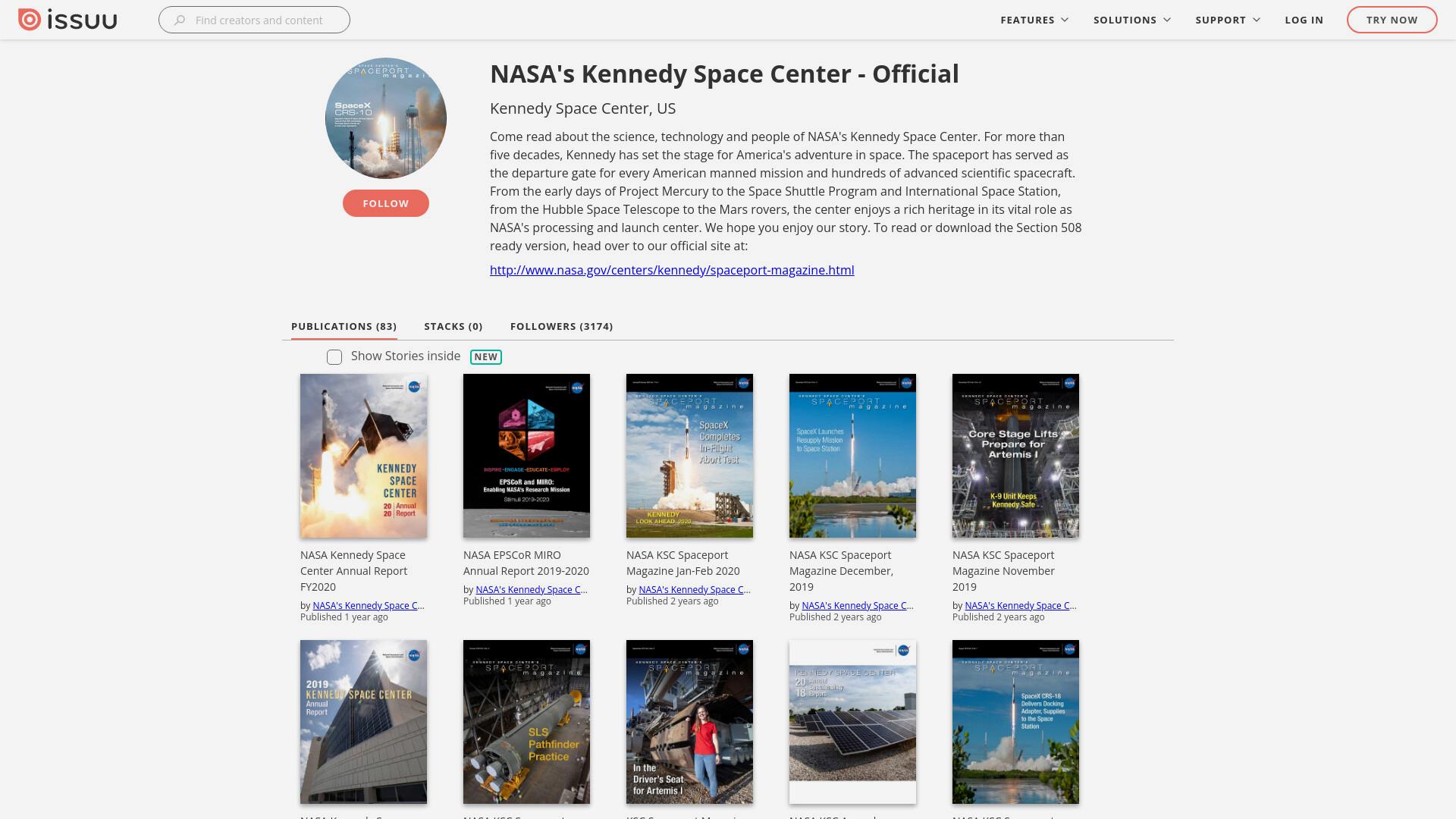Open the author link under December 2019 magazine

point(858,605)
